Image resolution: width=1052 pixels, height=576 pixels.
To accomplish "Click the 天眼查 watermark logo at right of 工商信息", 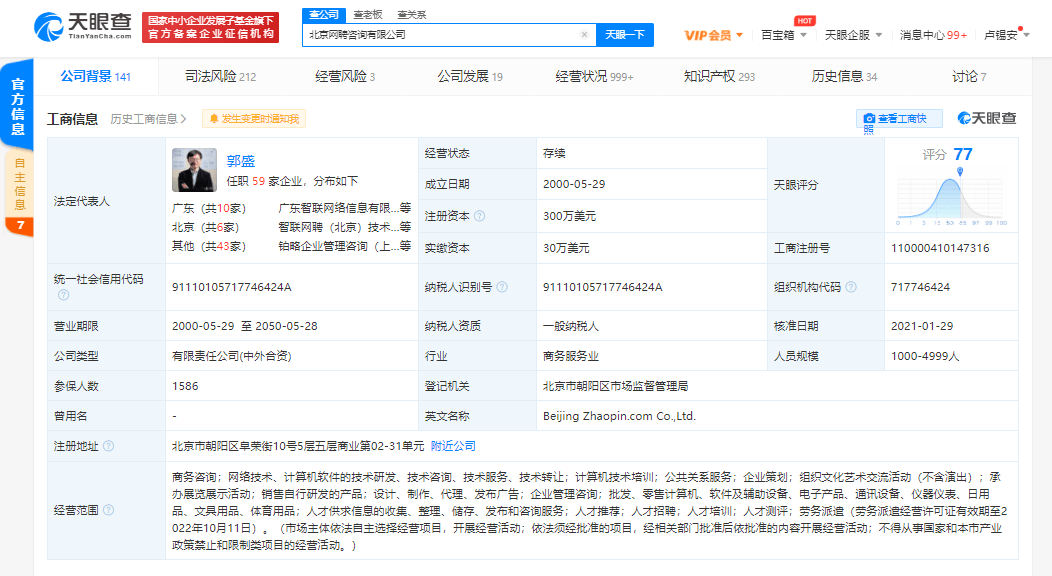I will [x=987, y=119].
